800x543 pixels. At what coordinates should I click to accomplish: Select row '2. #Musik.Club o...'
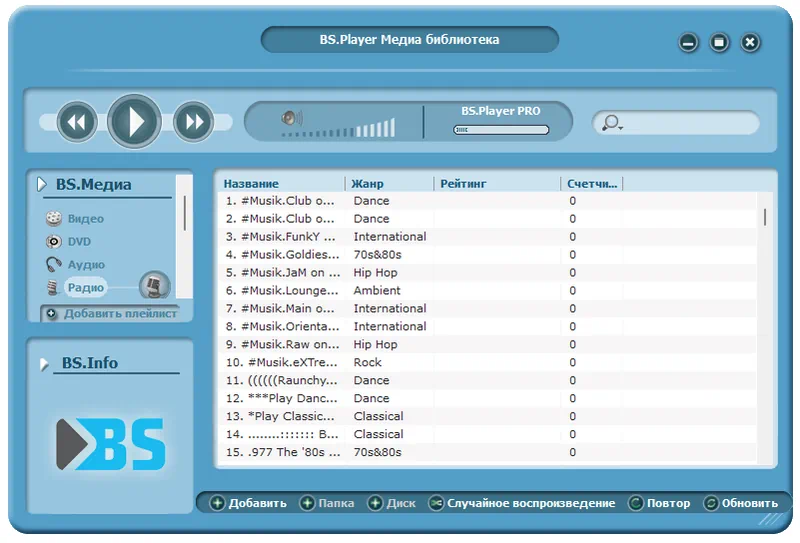tap(487, 218)
